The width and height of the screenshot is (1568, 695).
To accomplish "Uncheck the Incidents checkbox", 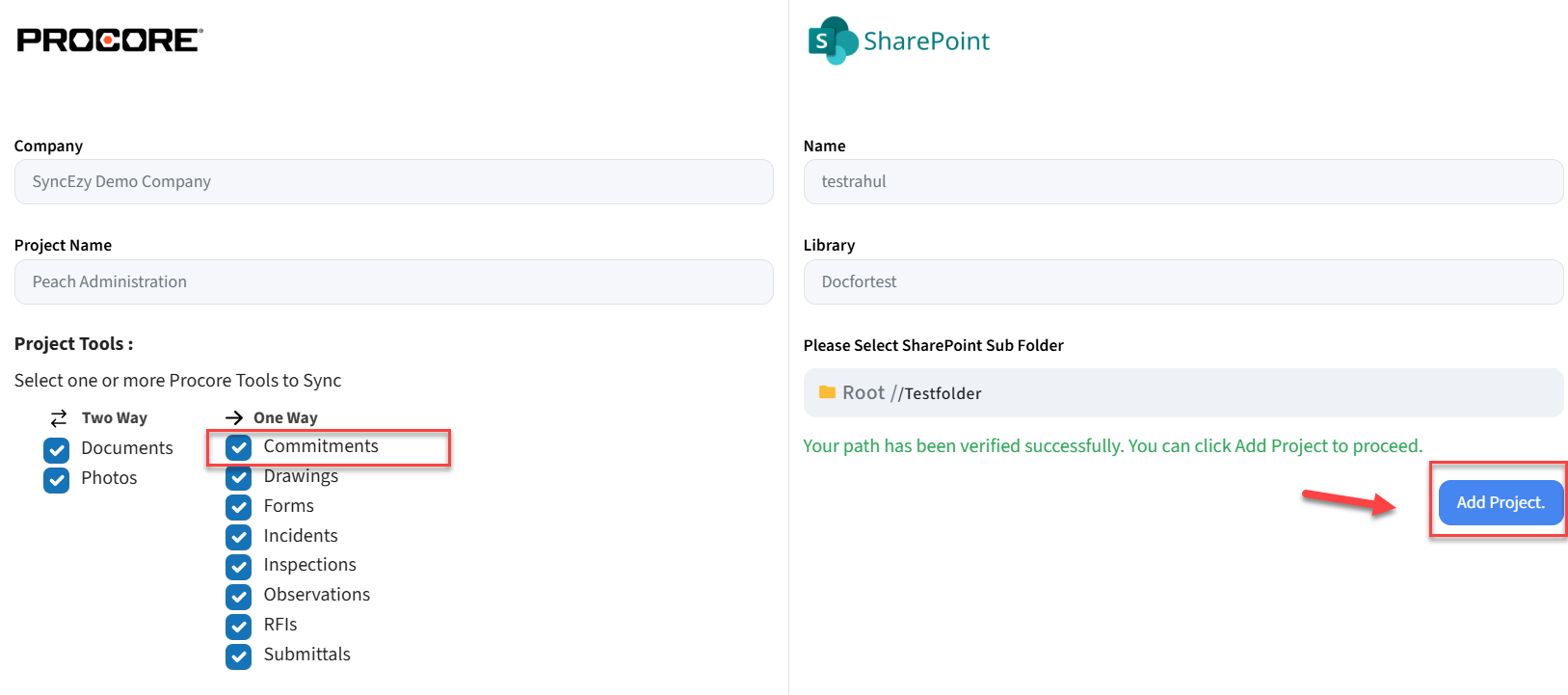I will (x=239, y=537).
